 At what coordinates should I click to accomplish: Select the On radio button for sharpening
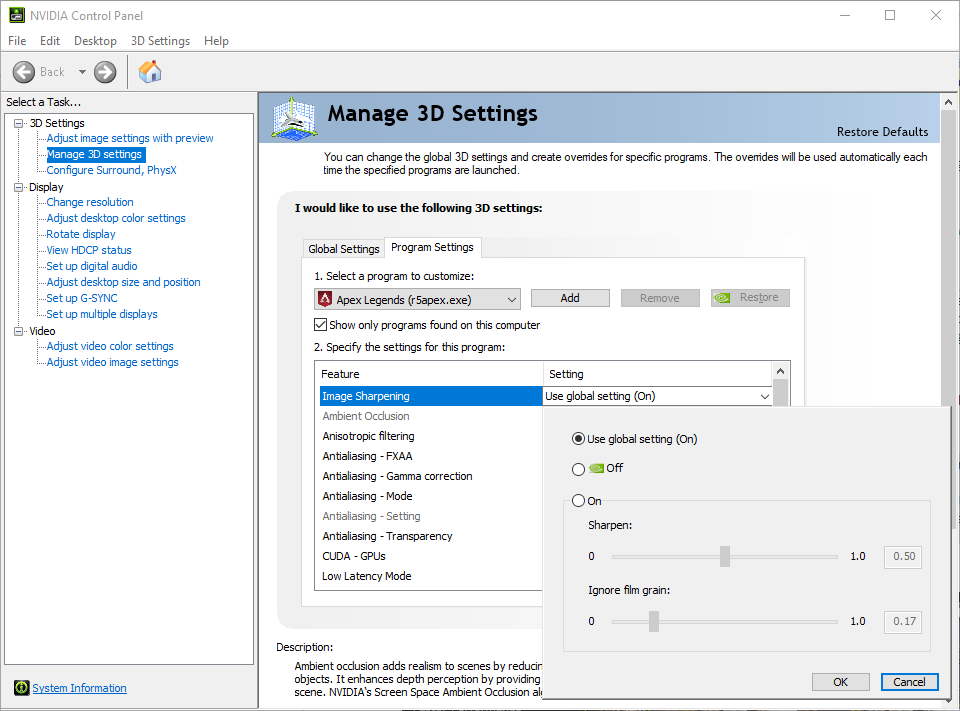[x=578, y=501]
